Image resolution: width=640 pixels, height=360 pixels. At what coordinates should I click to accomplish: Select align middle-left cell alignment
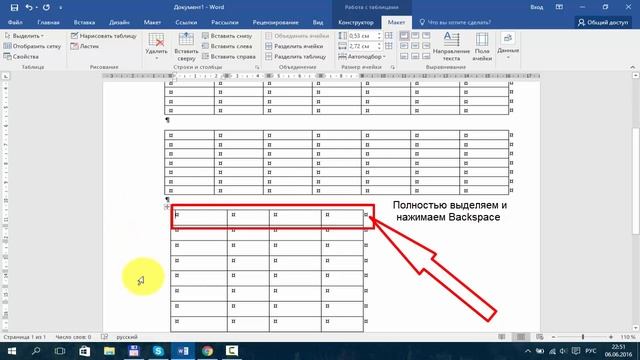[x=404, y=46]
